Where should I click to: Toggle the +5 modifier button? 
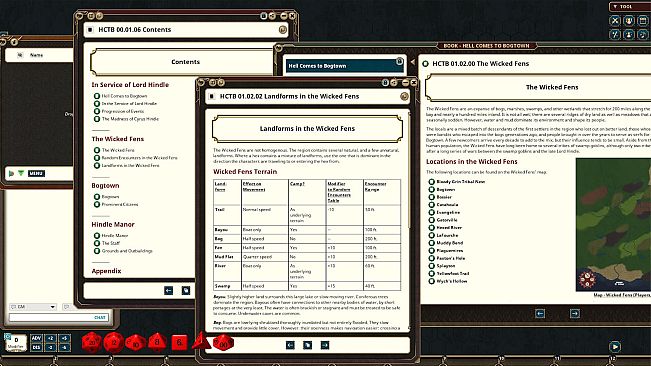coord(64,338)
